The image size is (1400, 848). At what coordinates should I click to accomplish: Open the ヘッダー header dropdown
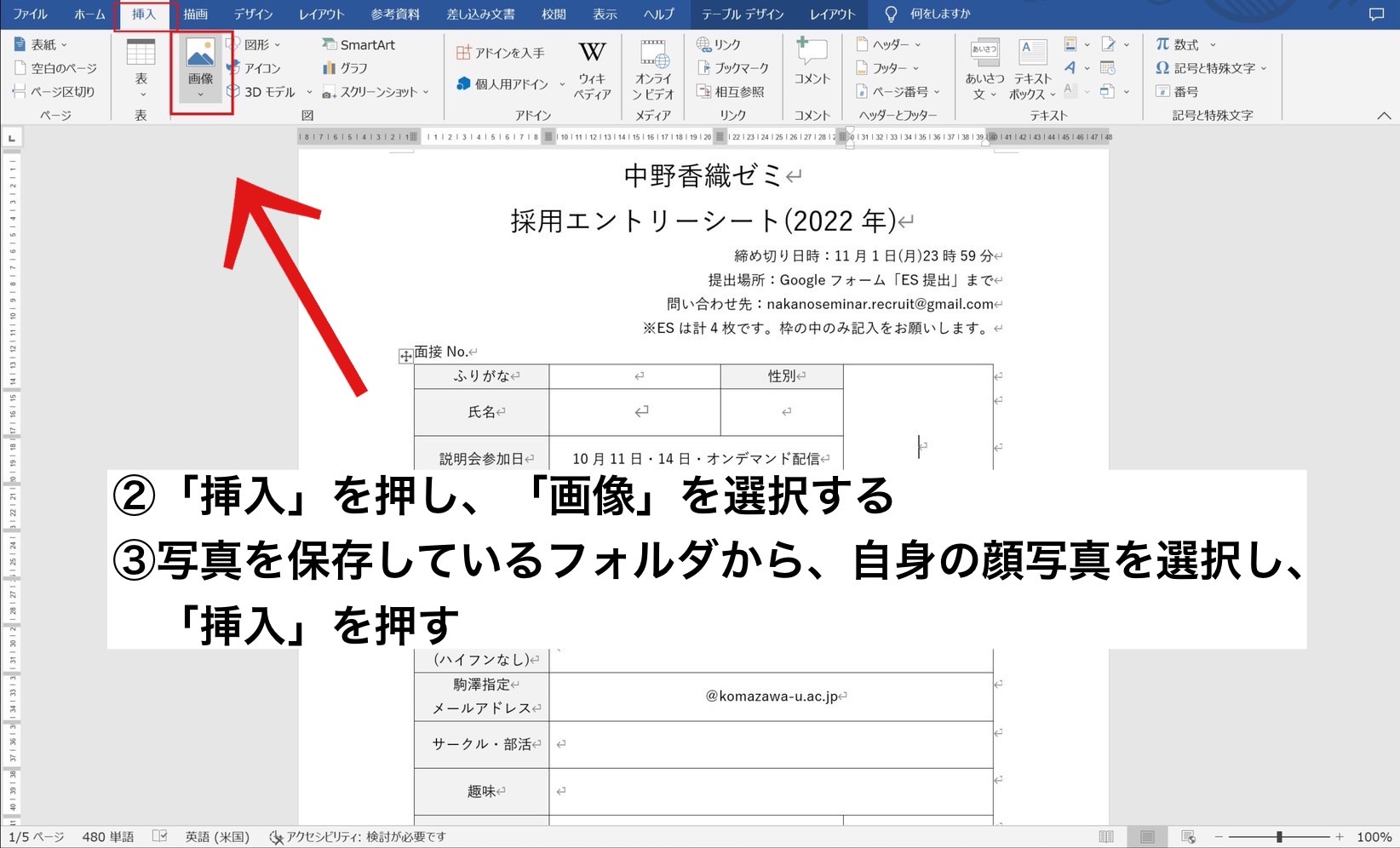point(888,44)
